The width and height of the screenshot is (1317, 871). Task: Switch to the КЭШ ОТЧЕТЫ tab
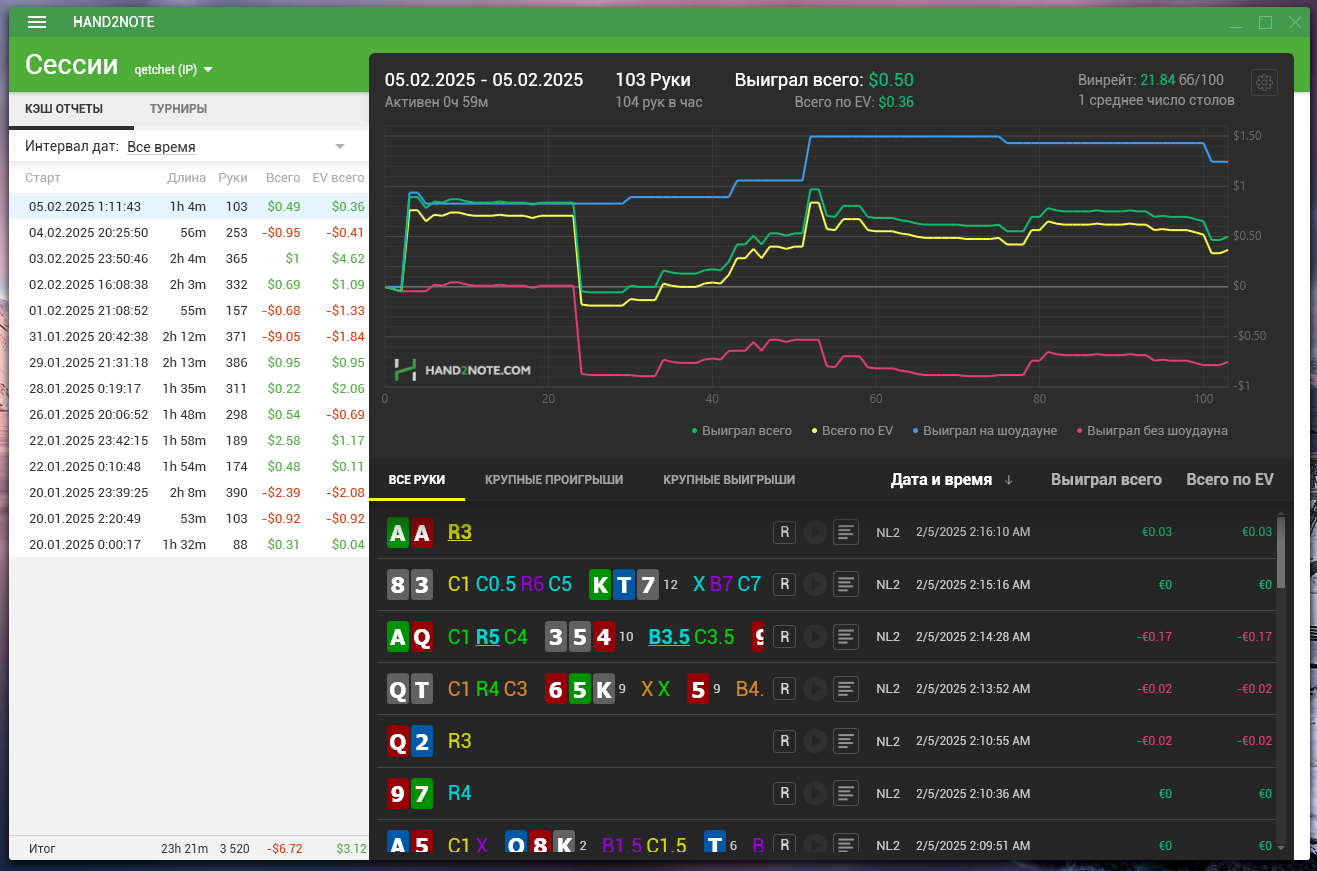pyautogui.click(x=71, y=109)
